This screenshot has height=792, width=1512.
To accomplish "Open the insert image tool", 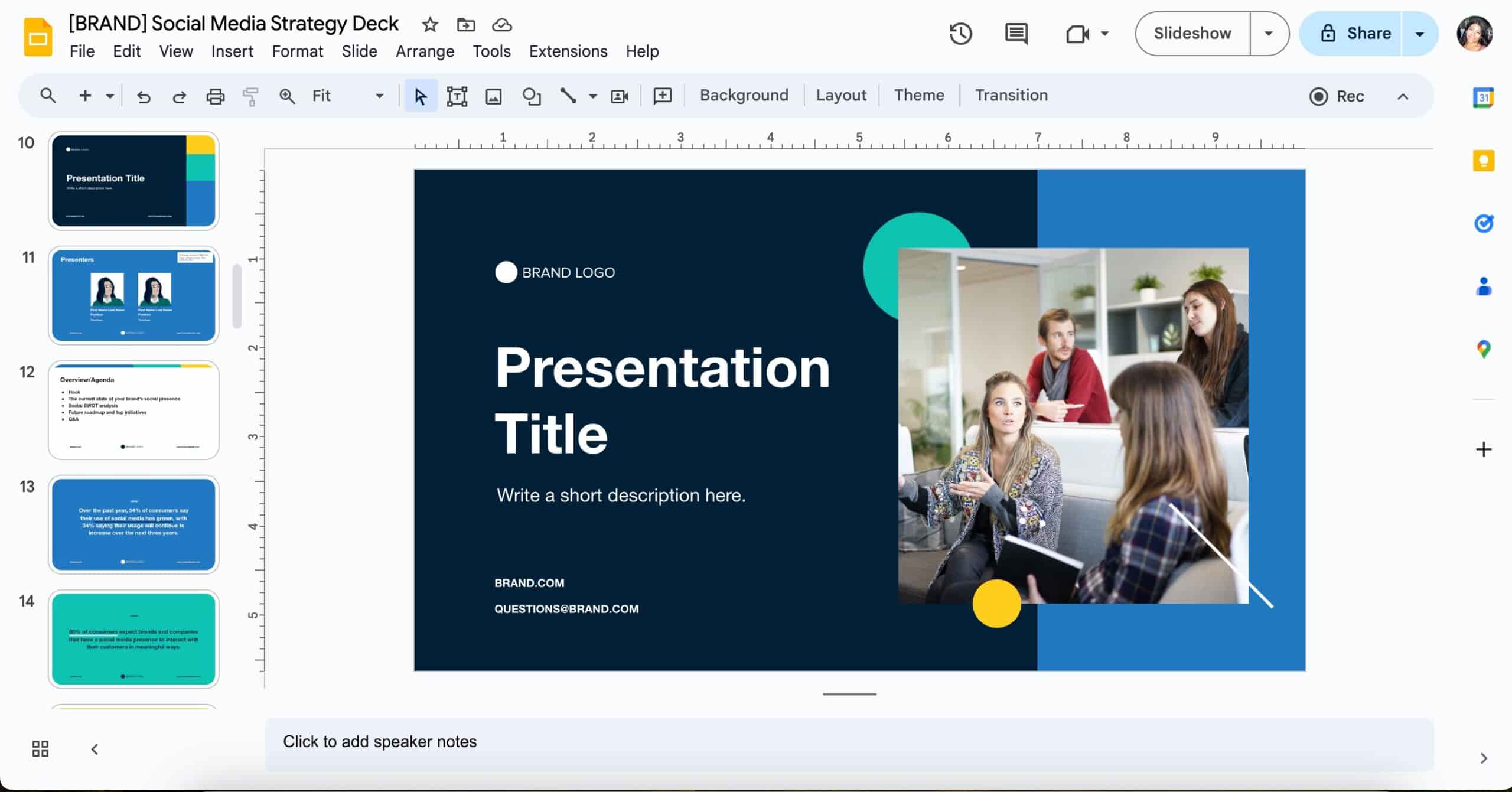I will [494, 95].
